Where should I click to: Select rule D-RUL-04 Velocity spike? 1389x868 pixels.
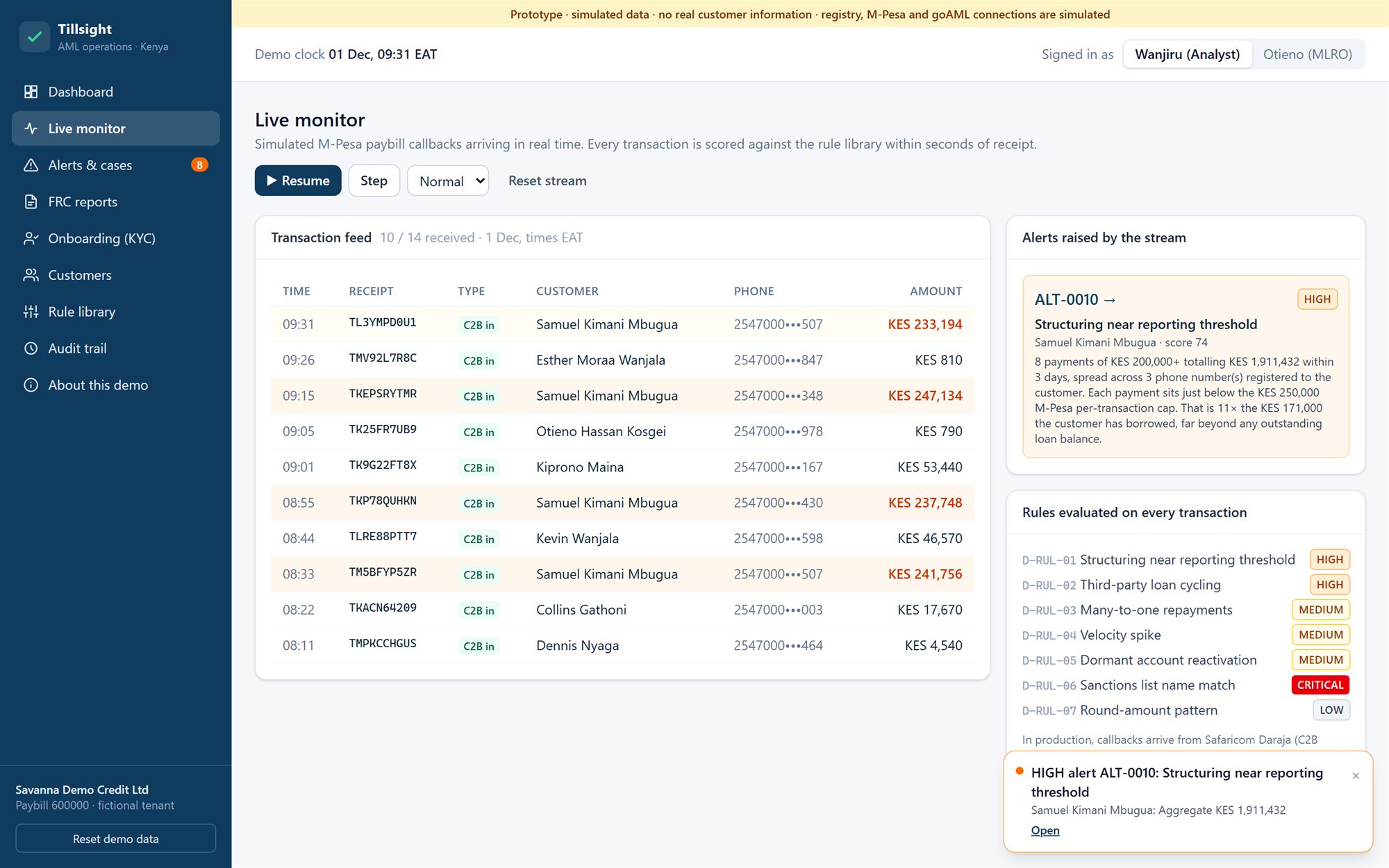click(x=1091, y=635)
